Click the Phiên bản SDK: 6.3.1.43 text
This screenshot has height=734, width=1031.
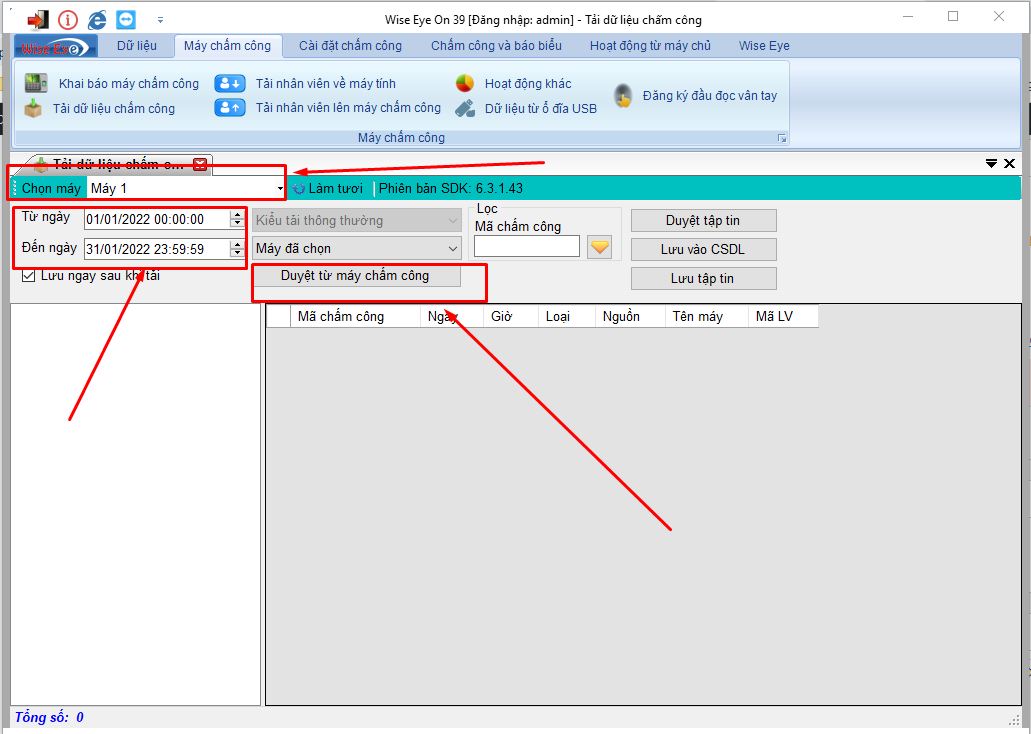451,189
